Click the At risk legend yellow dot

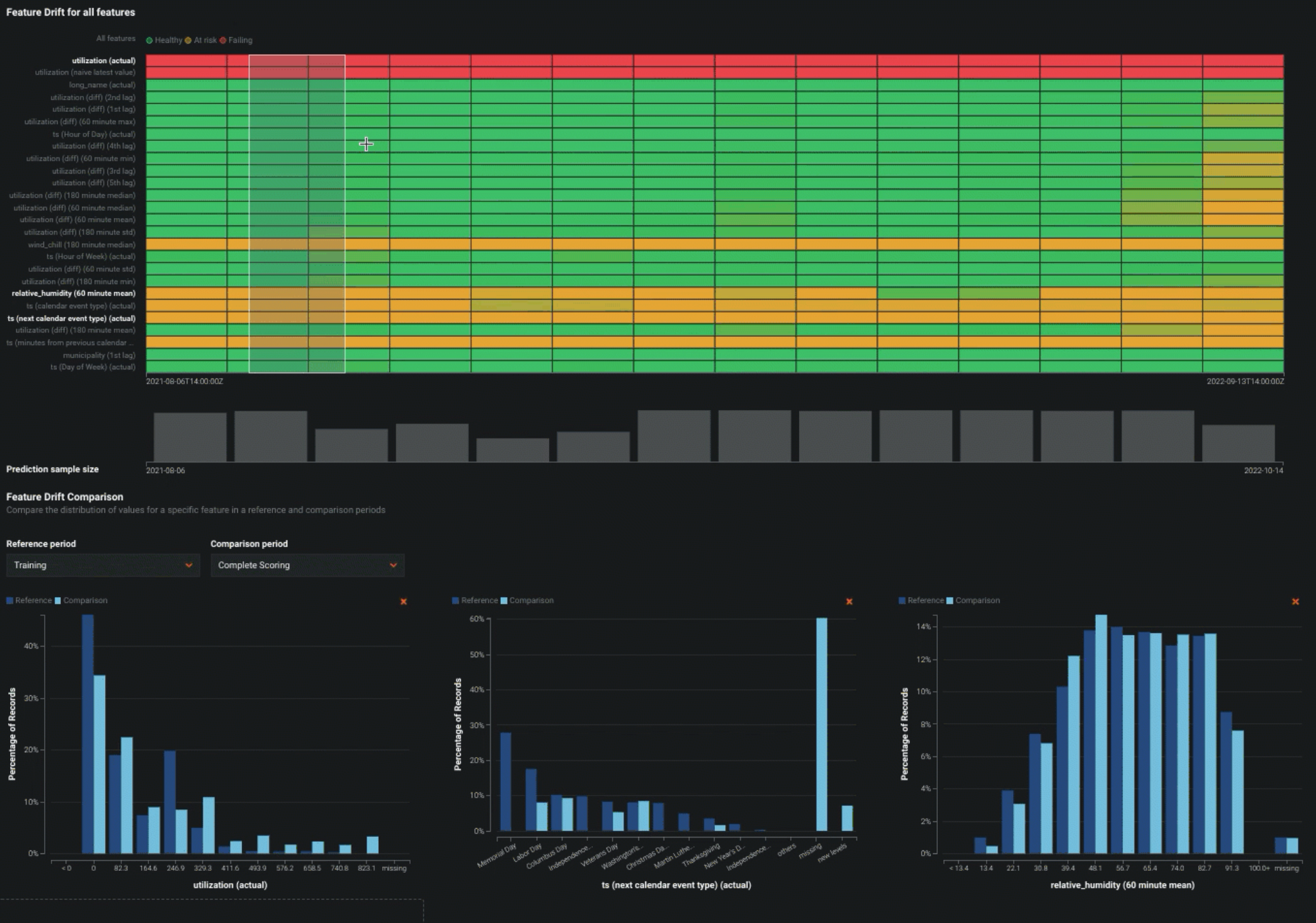(188, 41)
